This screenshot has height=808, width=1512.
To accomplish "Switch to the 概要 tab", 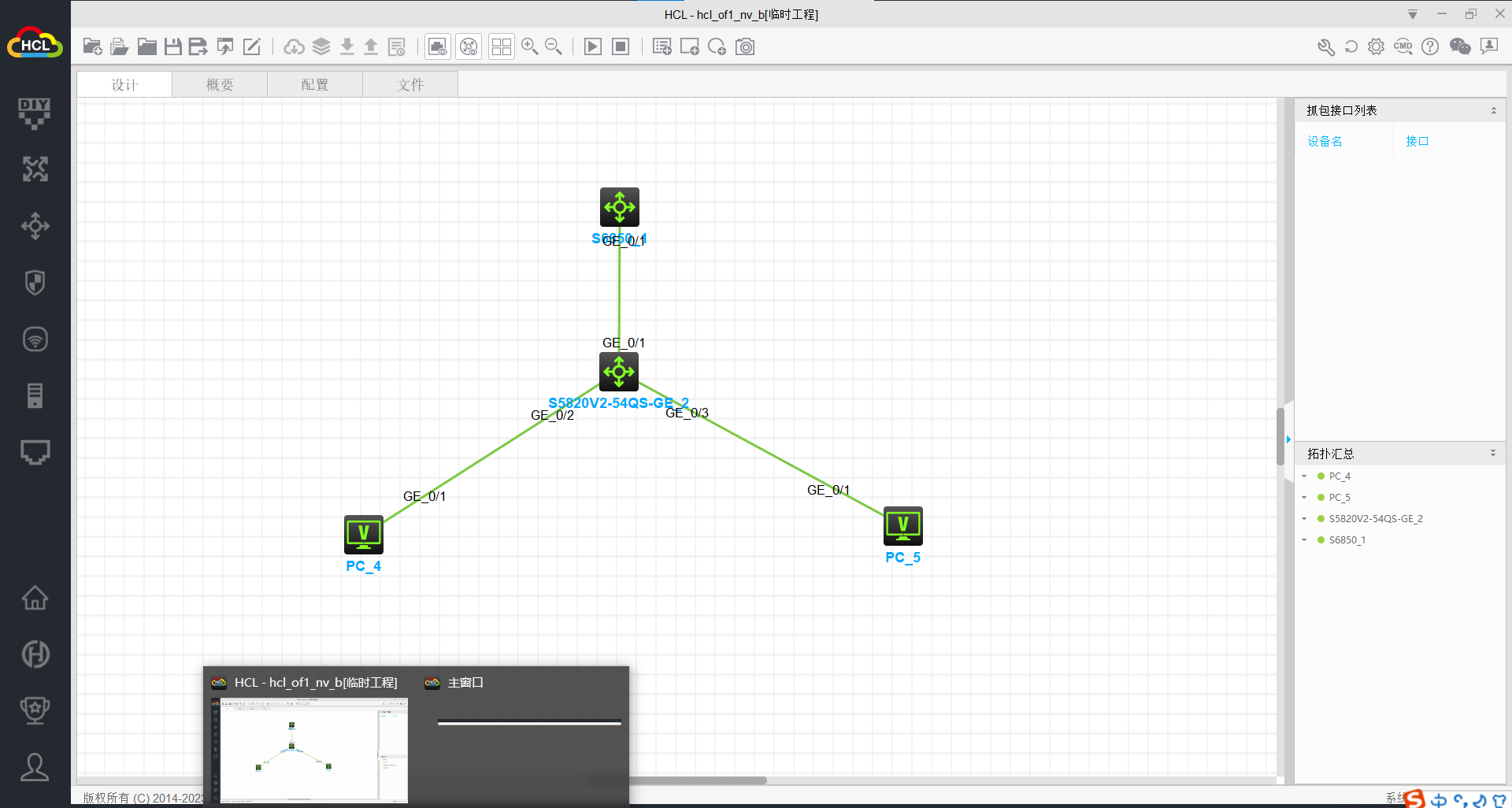I will point(220,84).
